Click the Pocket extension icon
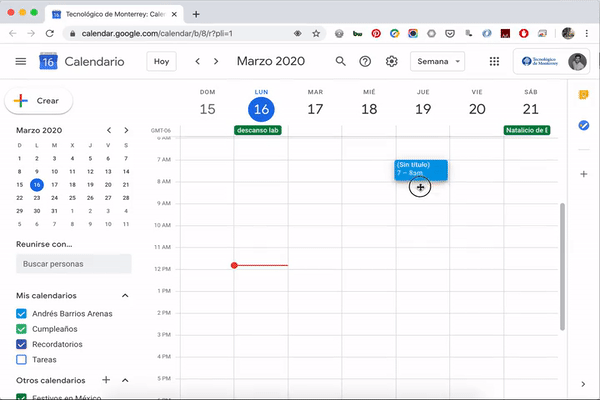Viewport: 600px width, 400px height. (x=450, y=34)
